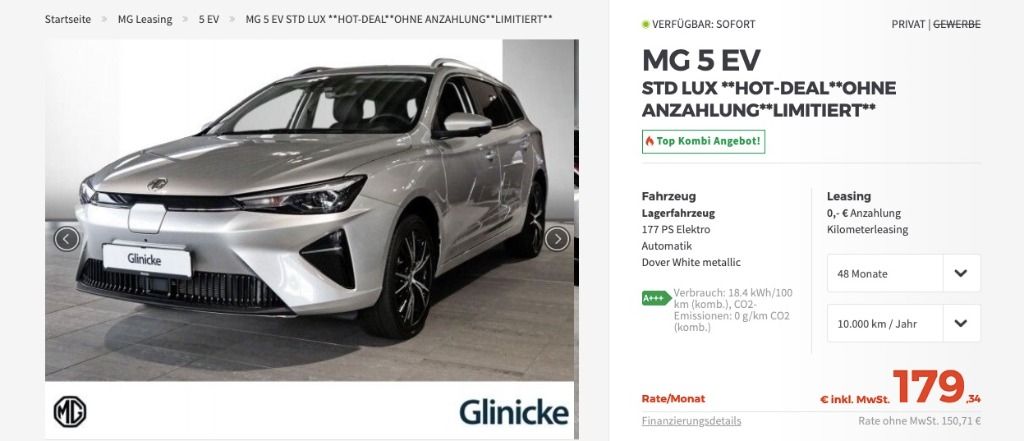Click next image strip at gallery edge
The height and width of the screenshot is (441, 1024).
tap(576, 239)
